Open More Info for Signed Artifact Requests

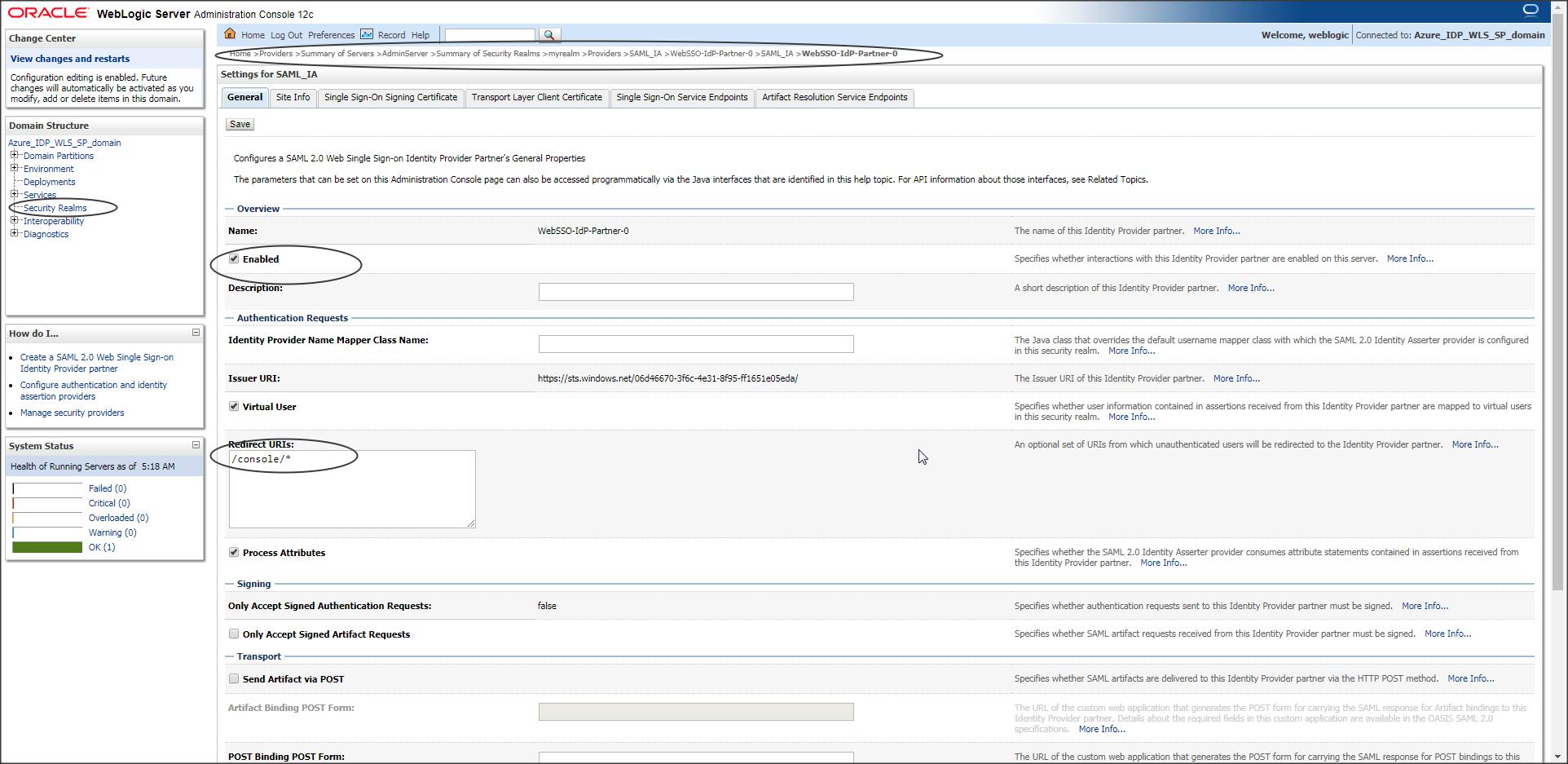tap(1447, 634)
